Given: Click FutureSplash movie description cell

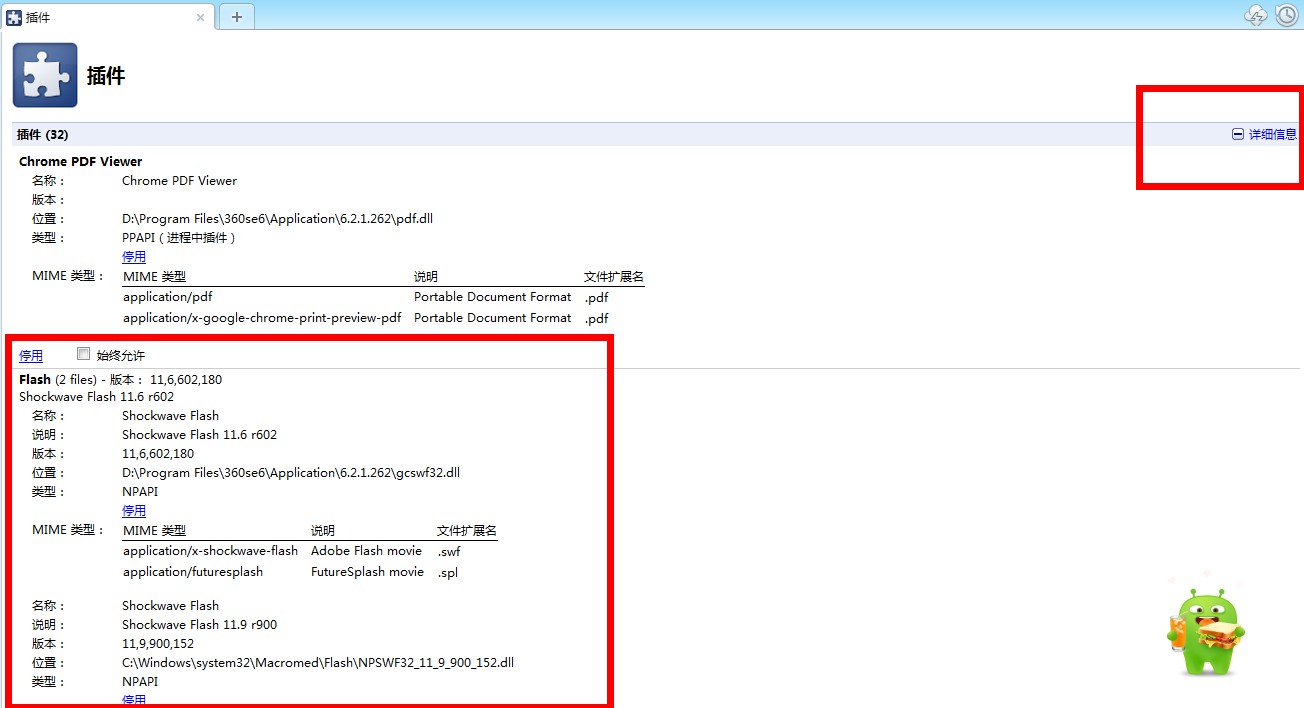Looking at the screenshot, I should pos(367,572).
